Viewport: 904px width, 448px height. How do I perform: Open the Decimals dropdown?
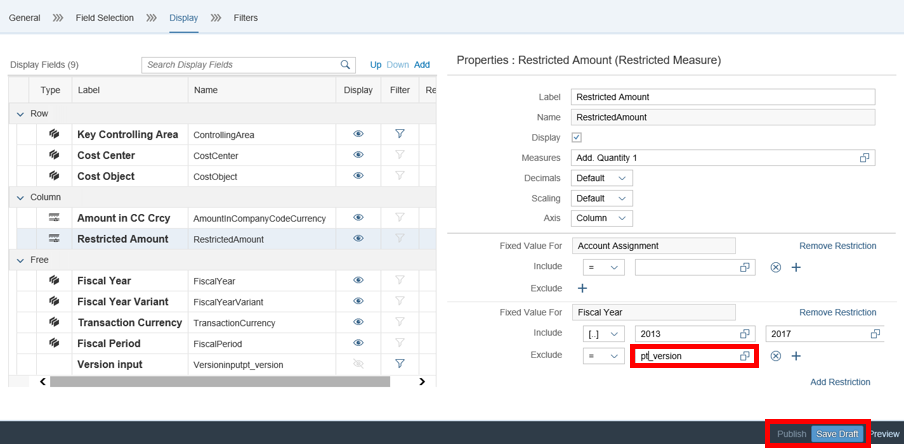[x=601, y=178]
